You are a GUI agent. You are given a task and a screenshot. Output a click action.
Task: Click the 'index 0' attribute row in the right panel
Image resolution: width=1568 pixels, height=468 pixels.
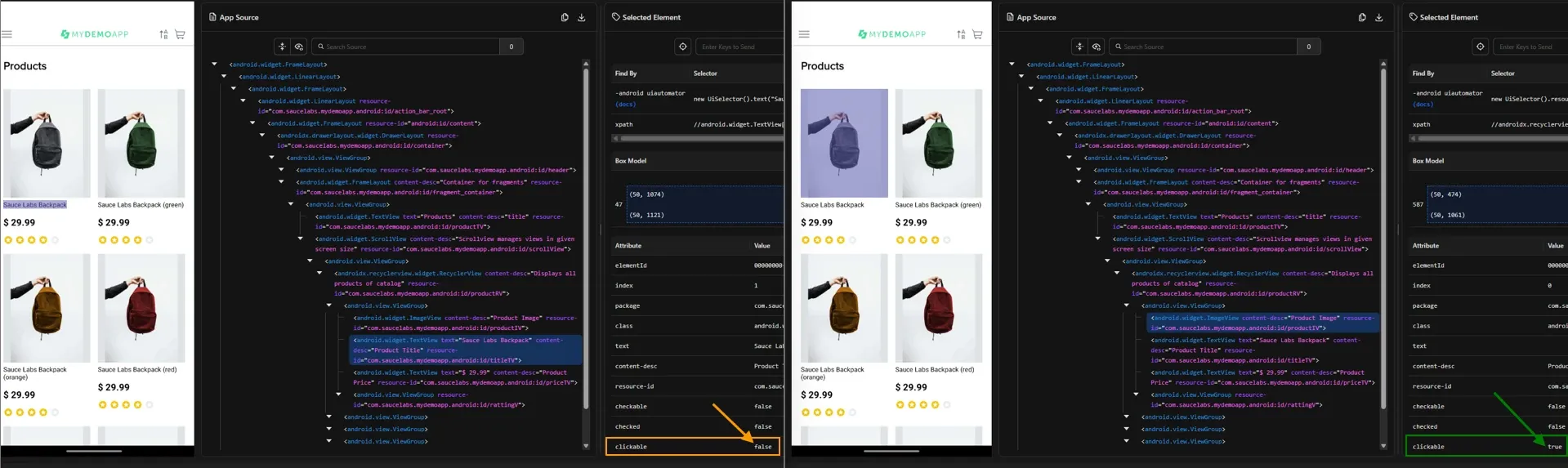coord(1490,286)
